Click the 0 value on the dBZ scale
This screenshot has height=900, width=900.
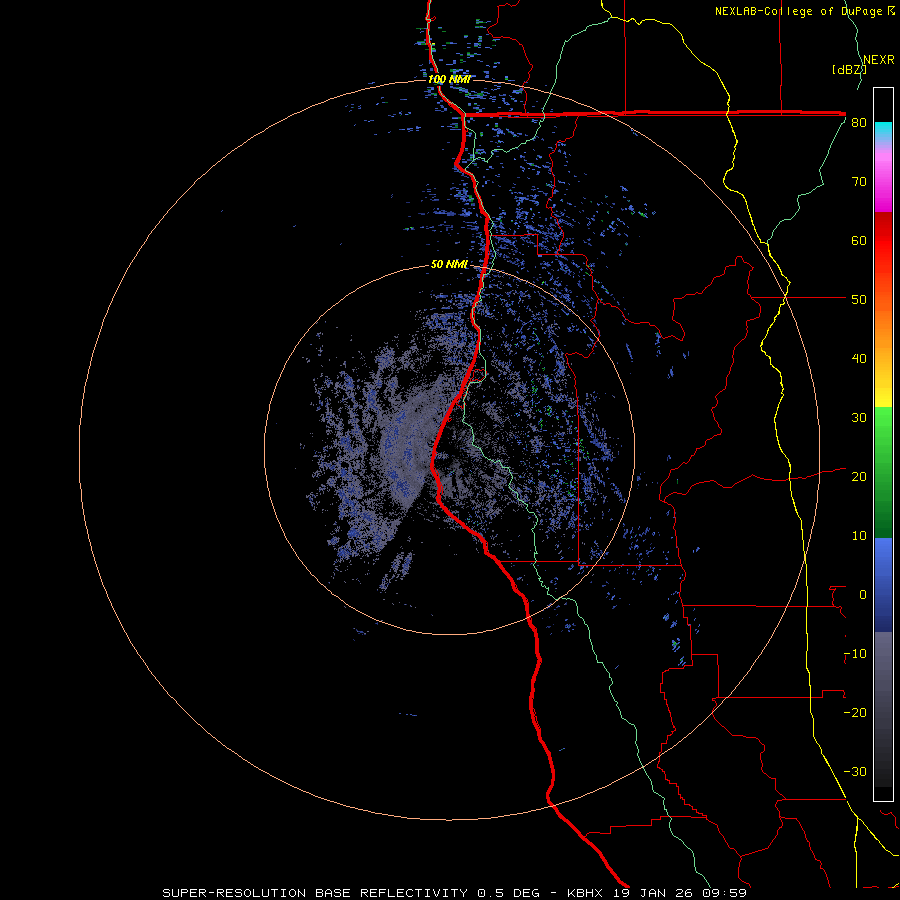point(863,595)
